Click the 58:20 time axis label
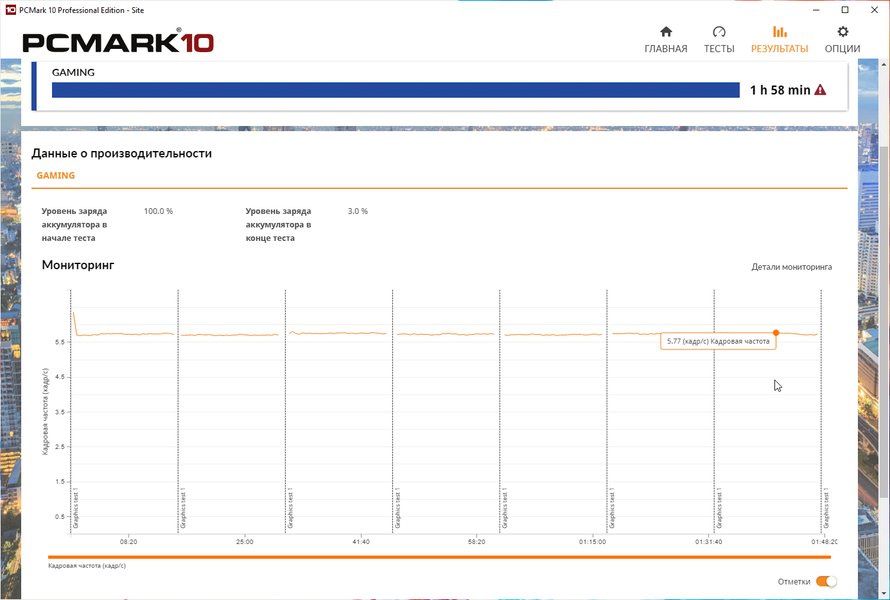The width and height of the screenshot is (890, 600). pos(477,542)
